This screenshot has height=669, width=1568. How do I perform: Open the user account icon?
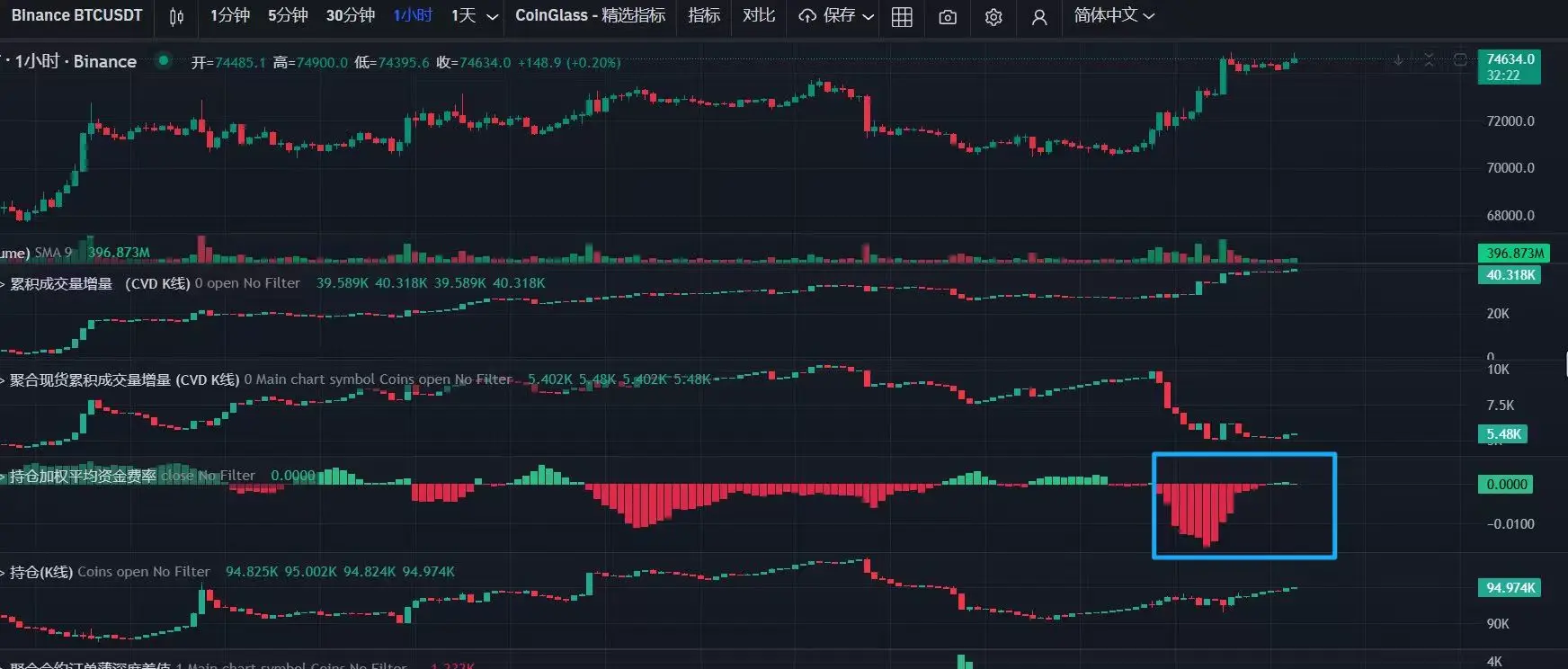click(1039, 16)
